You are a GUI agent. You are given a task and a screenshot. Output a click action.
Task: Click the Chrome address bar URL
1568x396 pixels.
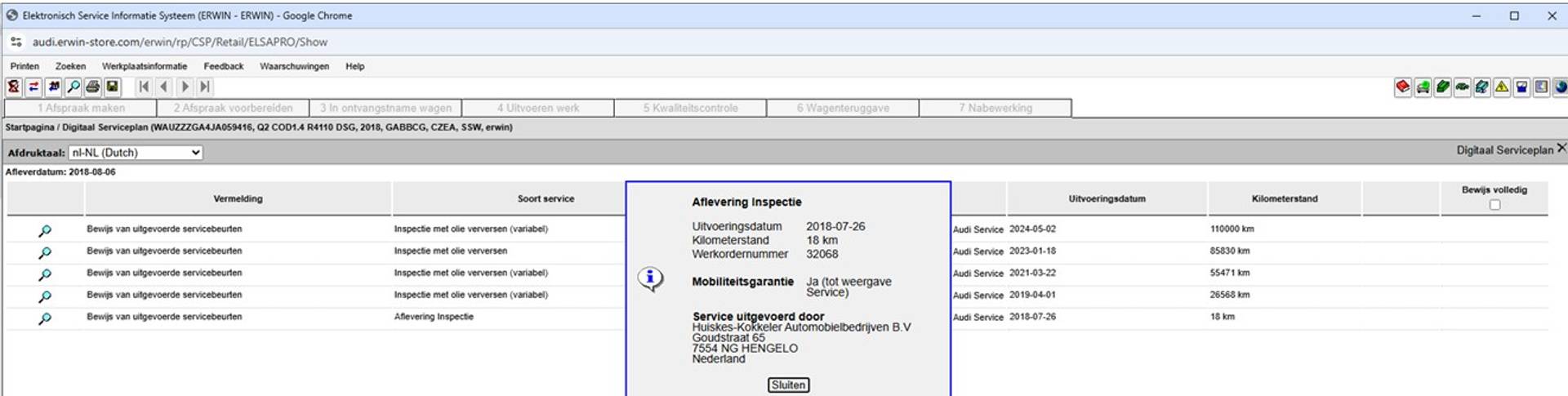180,42
